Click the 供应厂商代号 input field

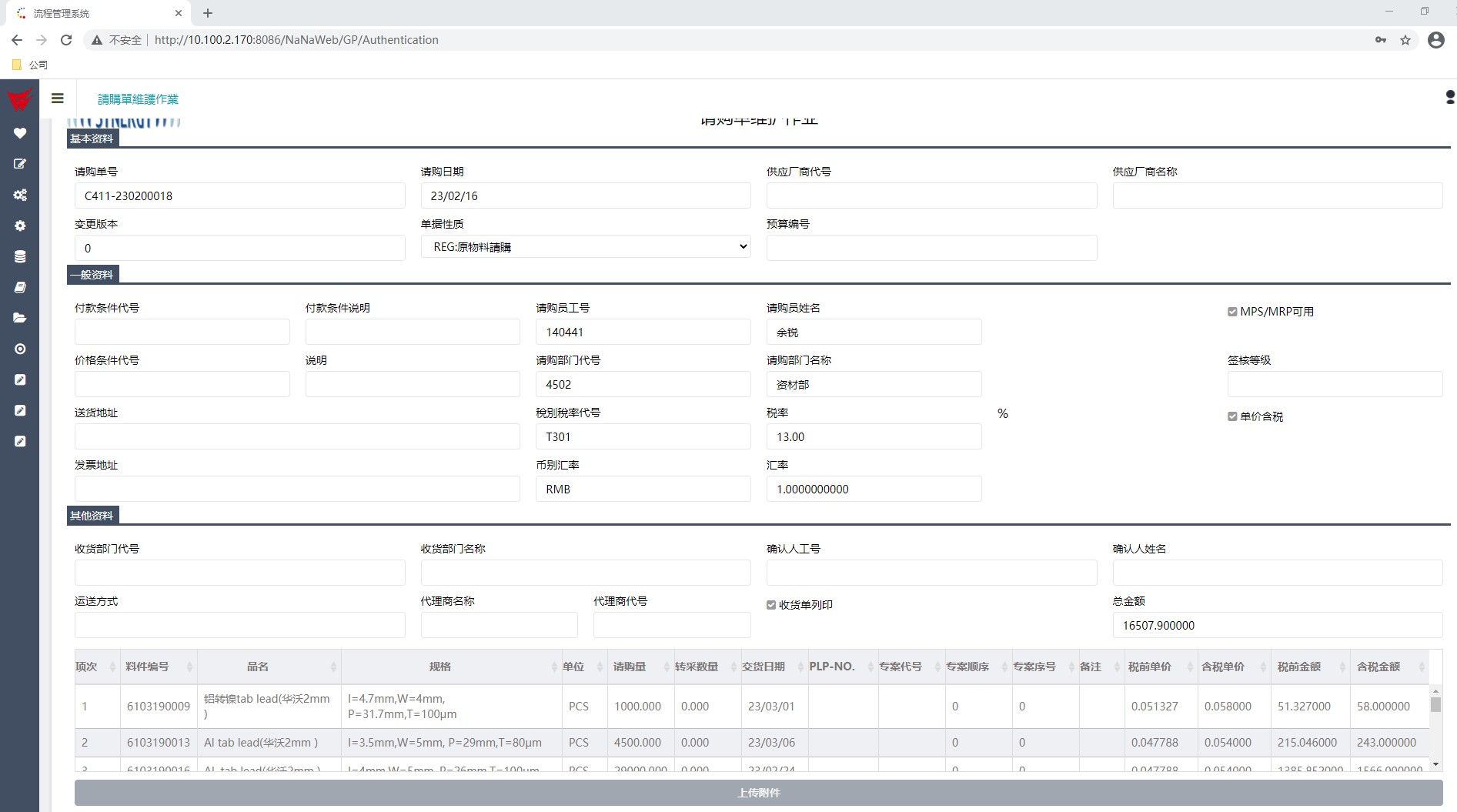click(931, 195)
